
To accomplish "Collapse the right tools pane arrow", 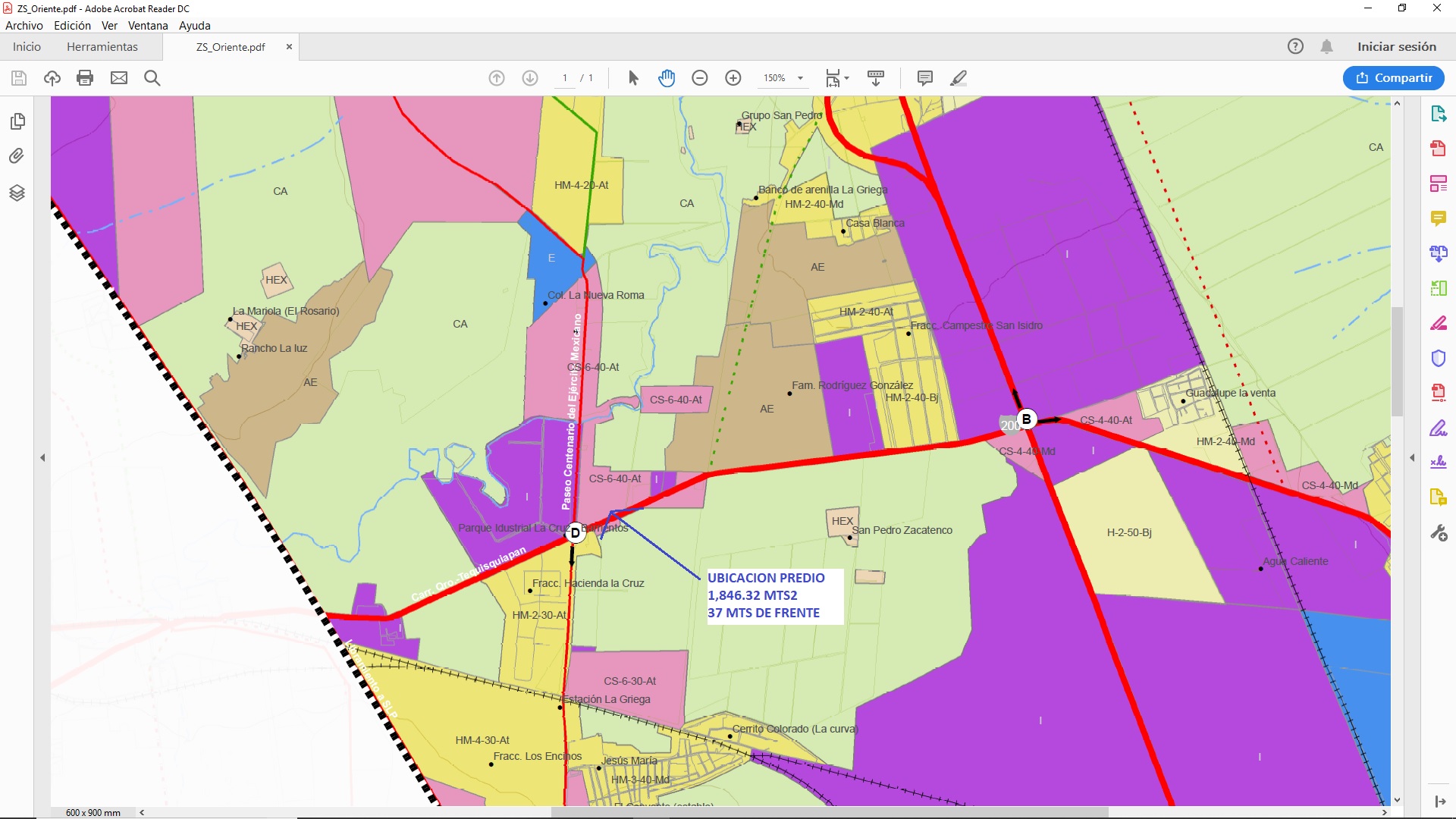I will [x=1412, y=458].
